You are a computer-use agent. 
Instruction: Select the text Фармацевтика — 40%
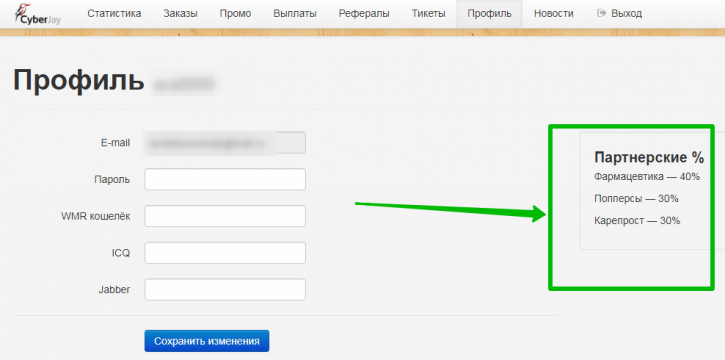(647, 177)
